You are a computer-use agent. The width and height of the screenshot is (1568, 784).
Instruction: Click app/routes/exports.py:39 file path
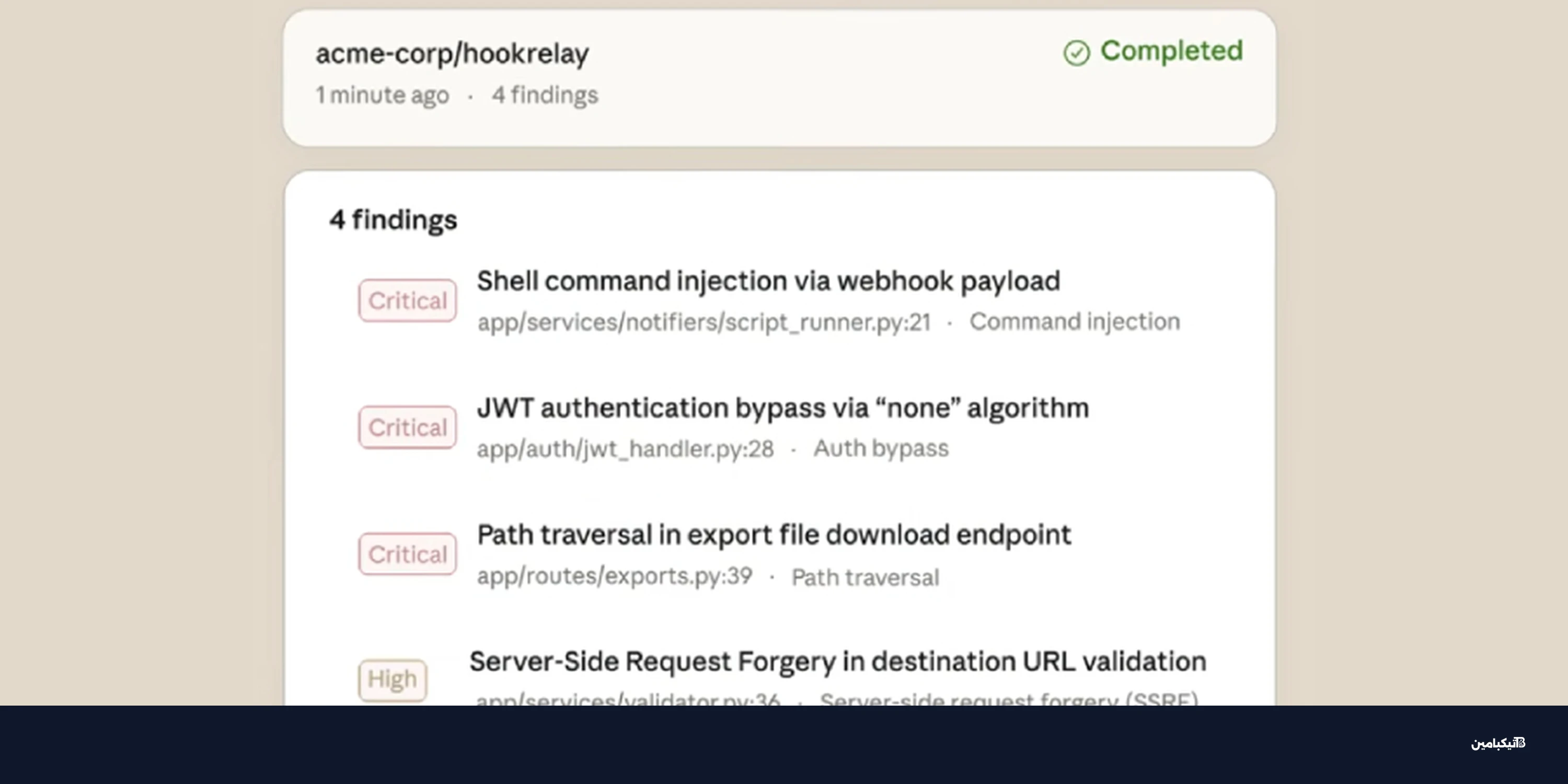[615, 576]
